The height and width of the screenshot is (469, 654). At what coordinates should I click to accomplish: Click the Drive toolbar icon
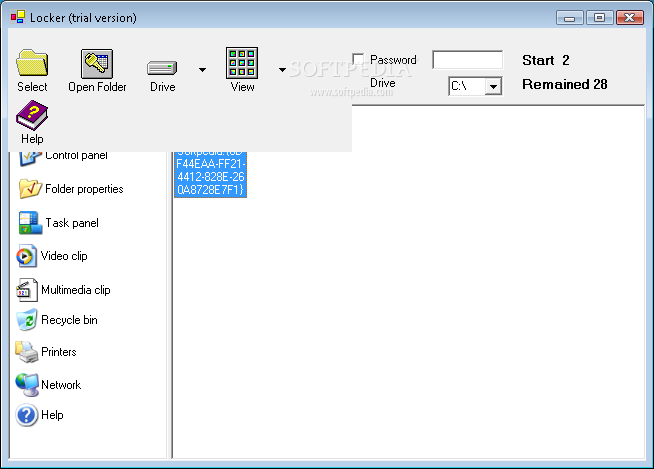[162, 68]
